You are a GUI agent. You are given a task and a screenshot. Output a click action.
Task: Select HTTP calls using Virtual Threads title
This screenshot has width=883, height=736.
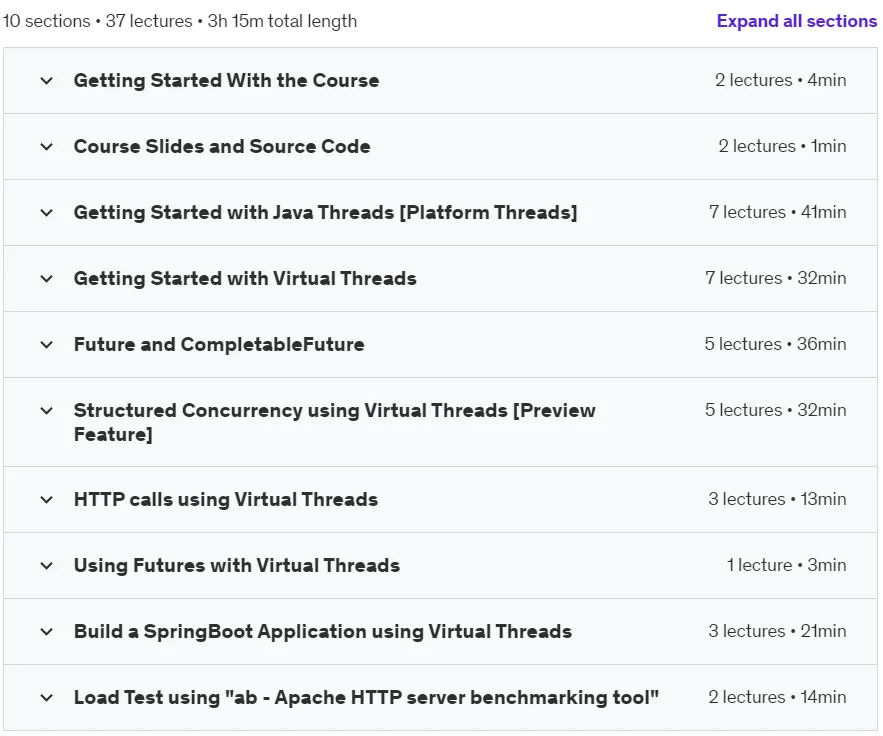coord(226,499)
